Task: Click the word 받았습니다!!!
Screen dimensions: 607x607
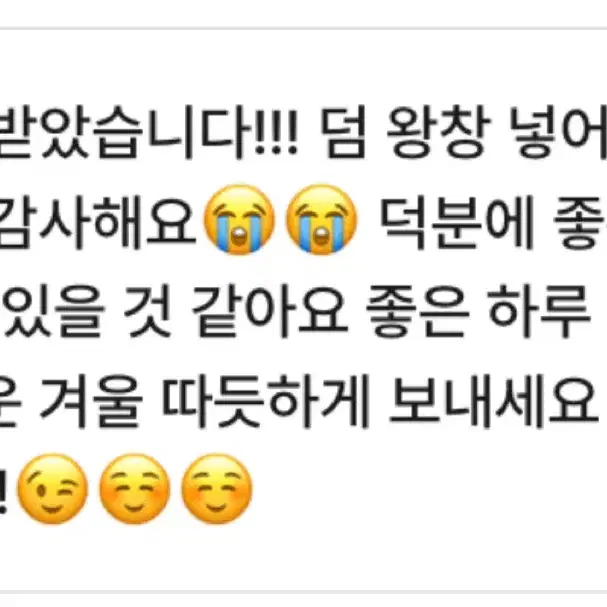Action: click(148, 132)
